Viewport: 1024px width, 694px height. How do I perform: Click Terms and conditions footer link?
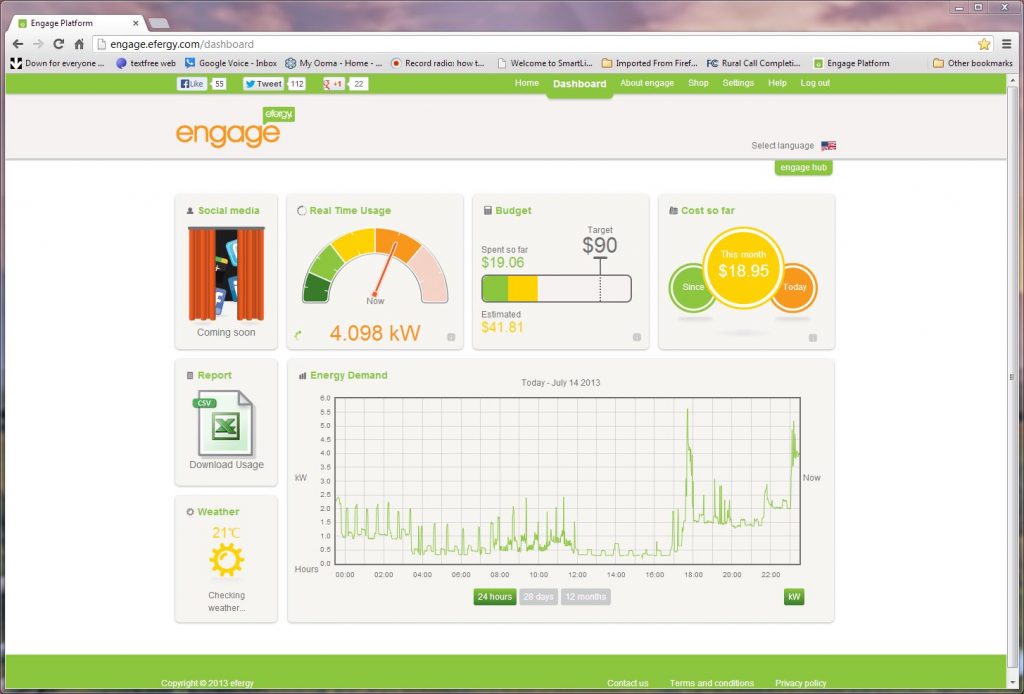pos(711,683)
